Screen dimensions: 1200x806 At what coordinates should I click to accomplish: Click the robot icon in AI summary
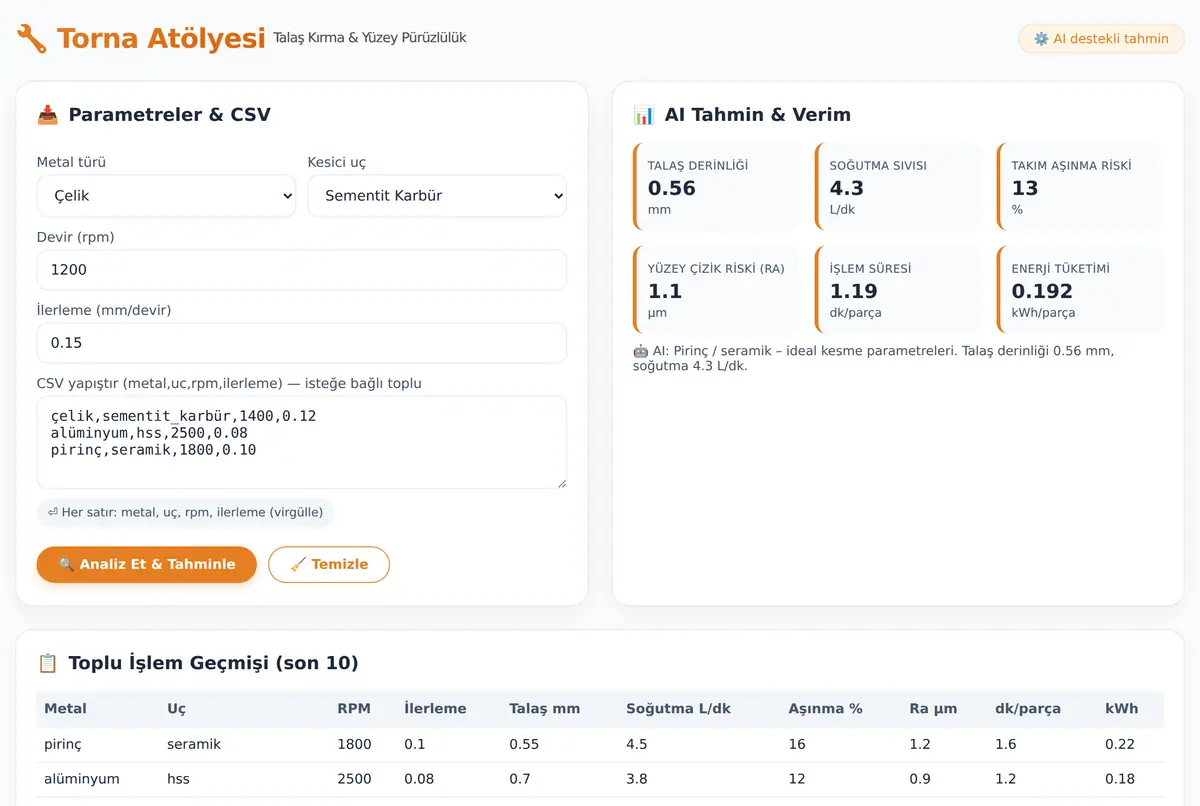pos(641,351)
